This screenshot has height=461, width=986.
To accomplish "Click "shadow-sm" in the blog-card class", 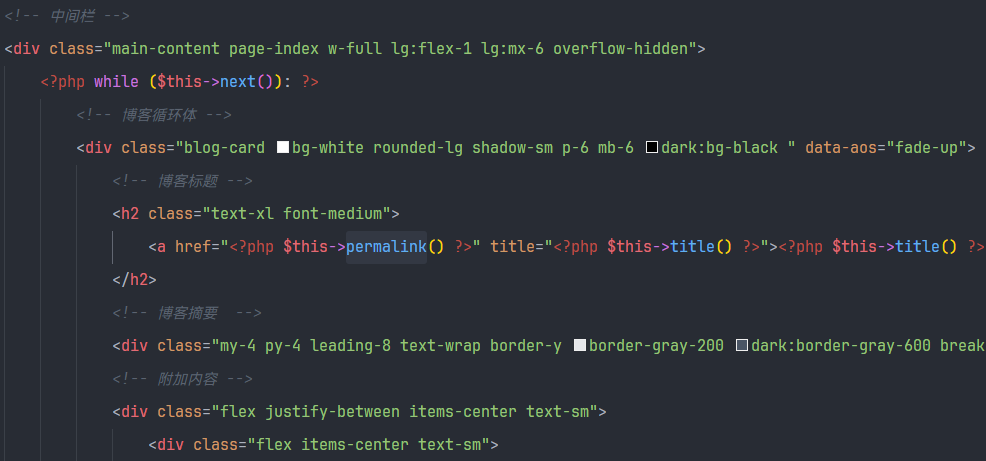I will 512,148.
